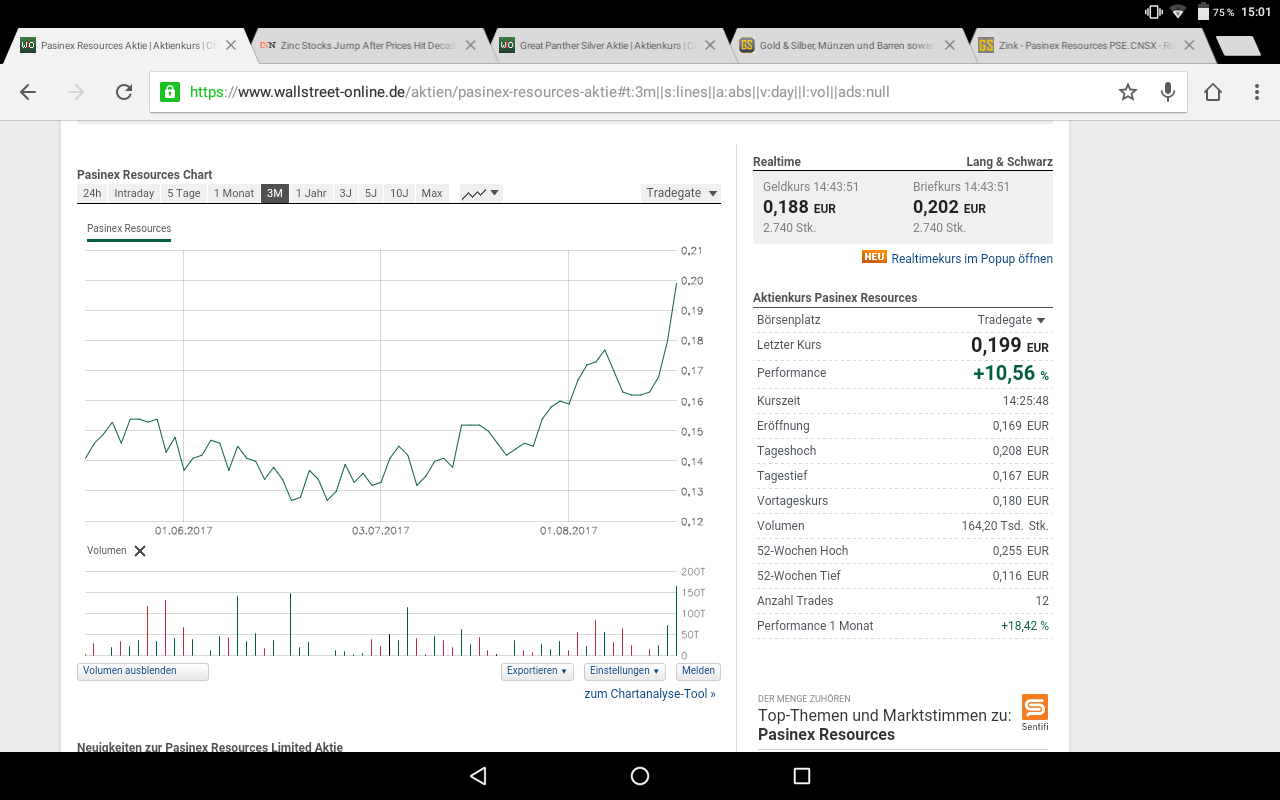Image resolution: width=1280 pixels, height=800 pixels.
Task: Click the Geldkurs value 0,188 EUR
Action: coord(799,208)
